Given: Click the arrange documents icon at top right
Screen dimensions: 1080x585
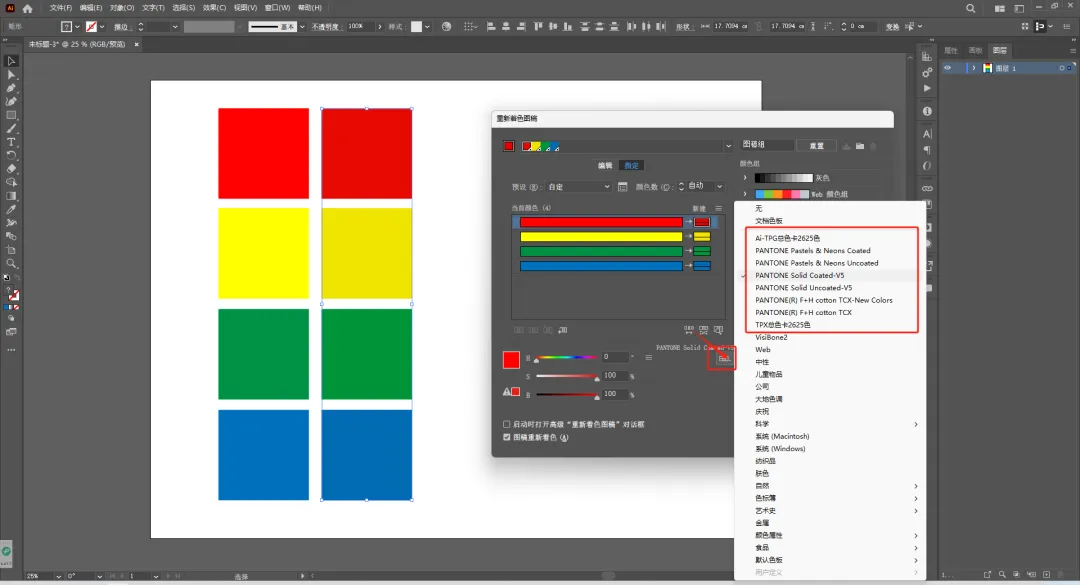Looking at the screenshot, I should pyautogui.click(x=999, y=8).
